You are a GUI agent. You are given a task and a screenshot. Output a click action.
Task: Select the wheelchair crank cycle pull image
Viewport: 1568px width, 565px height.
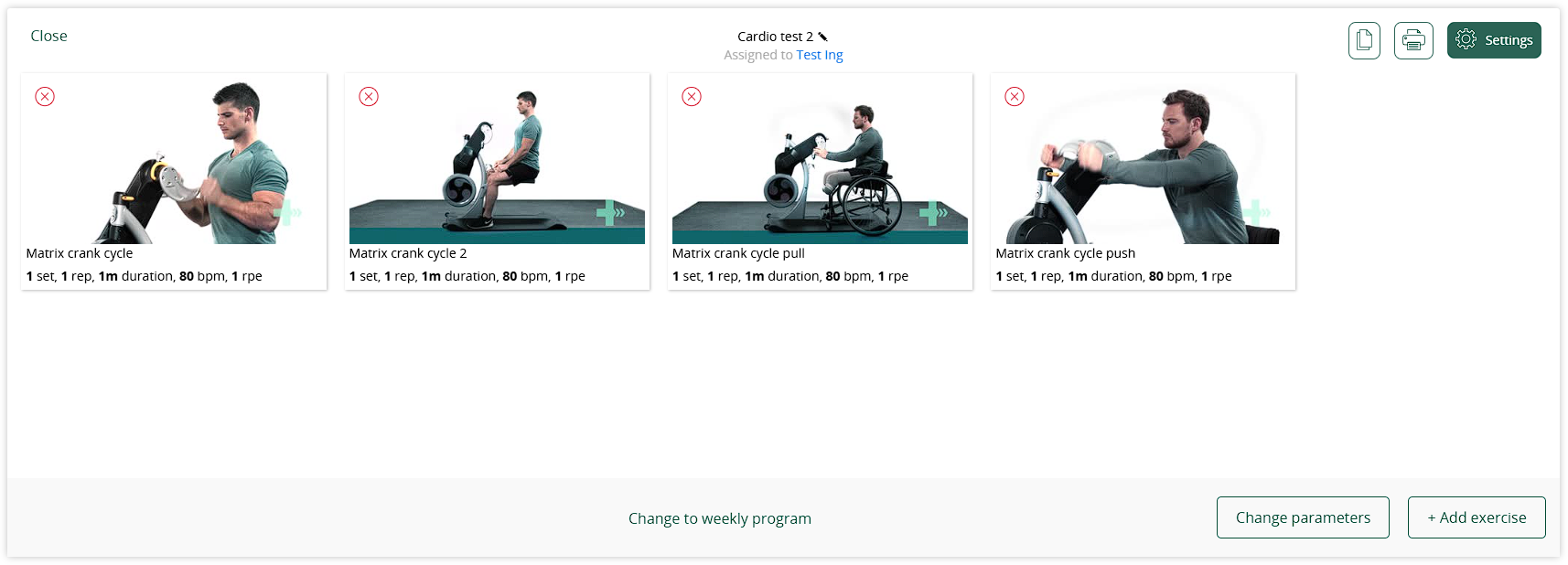click(820, 161)
